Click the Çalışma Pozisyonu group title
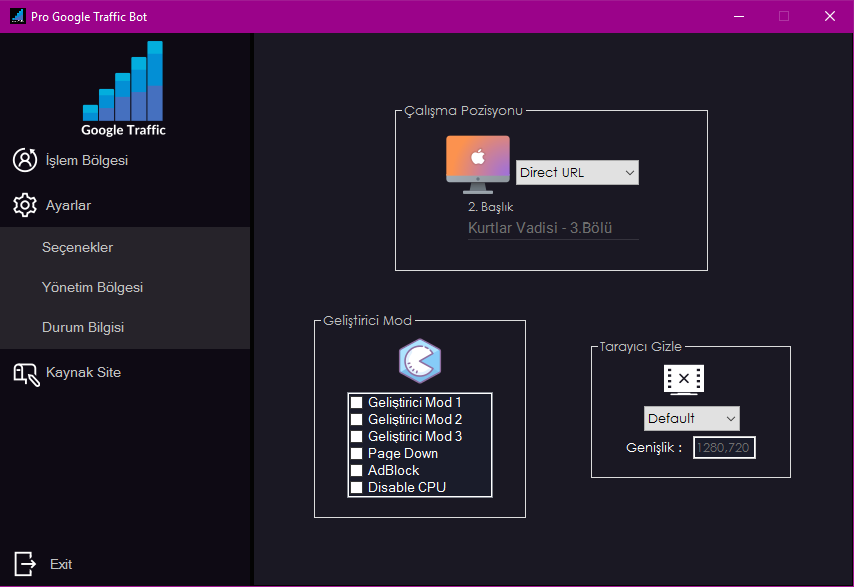 coord(463,111)
